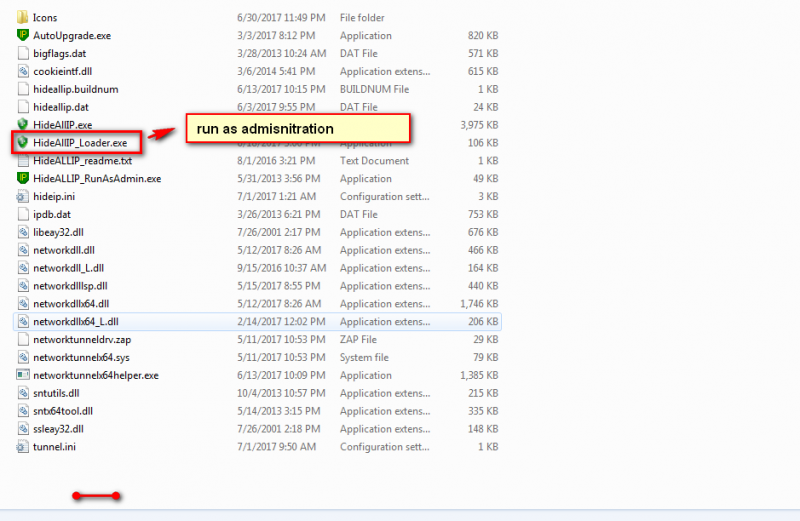800x521 pixels.
Task: Click the file name networktunneldrv.zap
Action: point(82,339)
